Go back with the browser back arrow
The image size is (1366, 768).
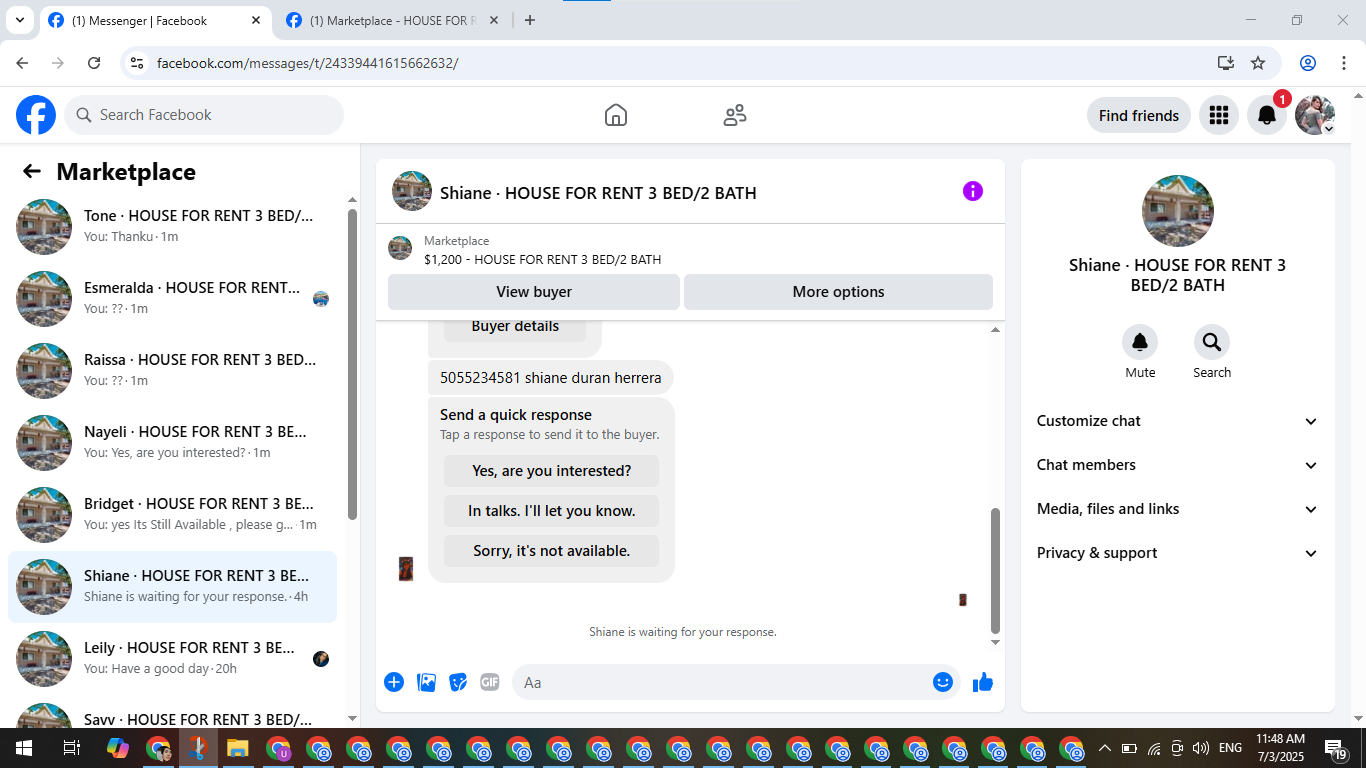[x=22, y=63]
